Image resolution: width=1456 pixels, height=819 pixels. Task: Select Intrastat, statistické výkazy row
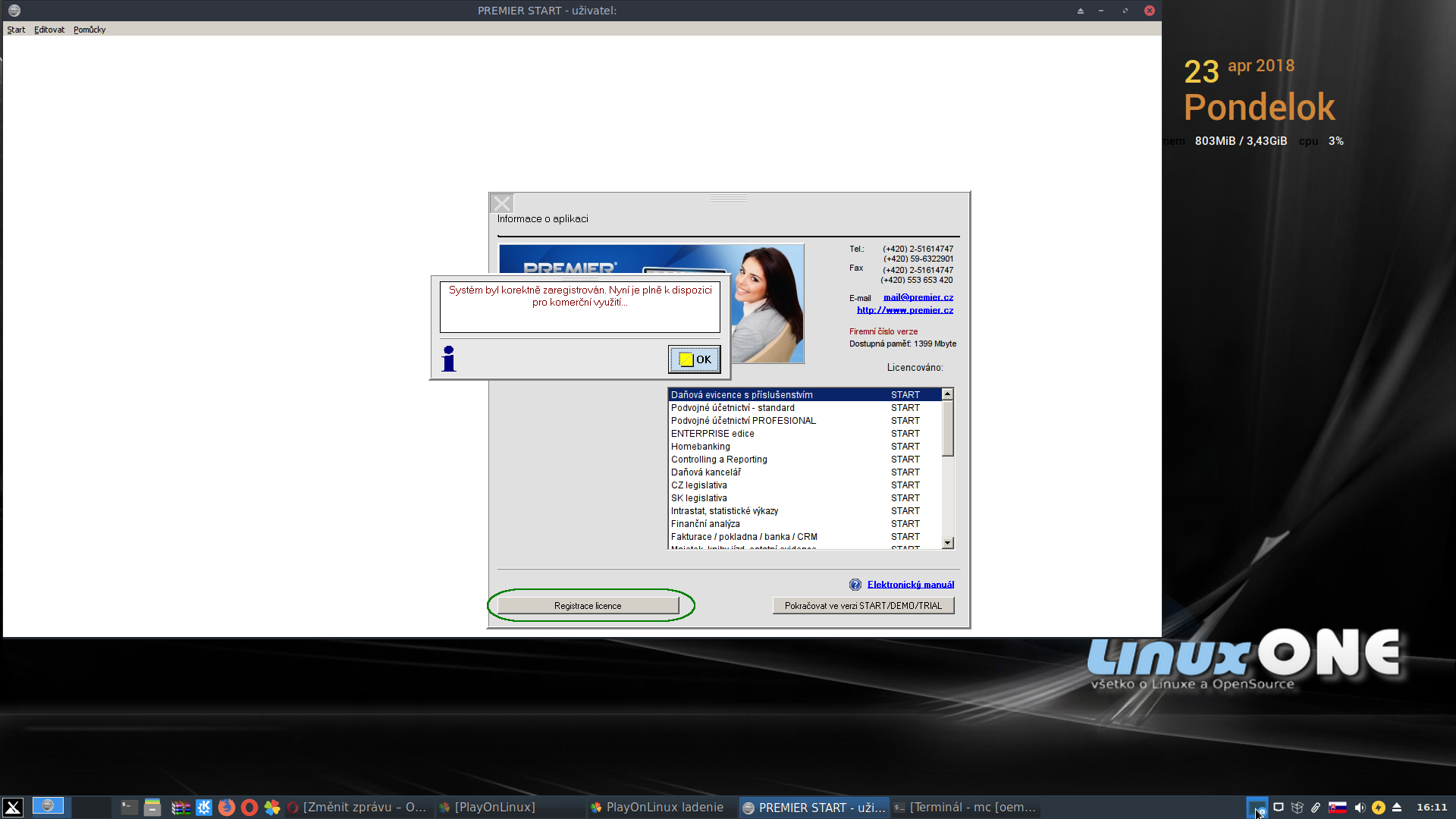pyautogui.click(x=805, y=511)
